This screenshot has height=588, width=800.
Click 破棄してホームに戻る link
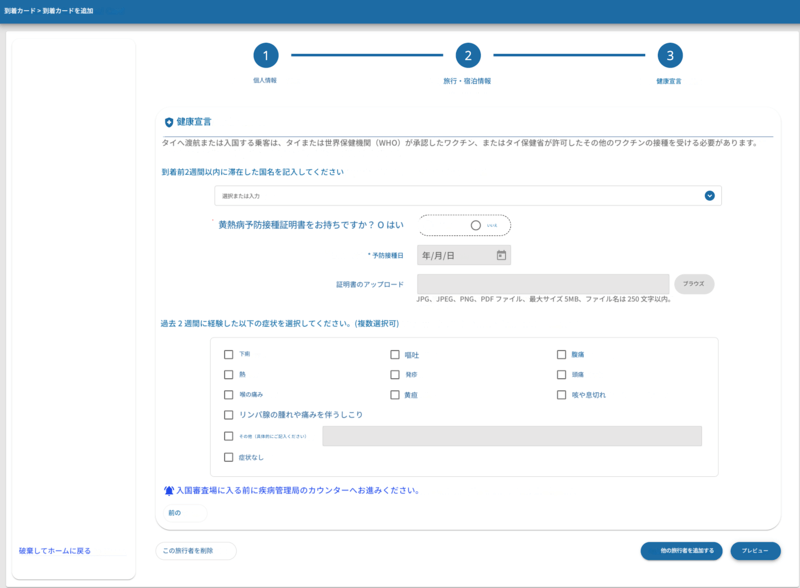tap(55, 551)
